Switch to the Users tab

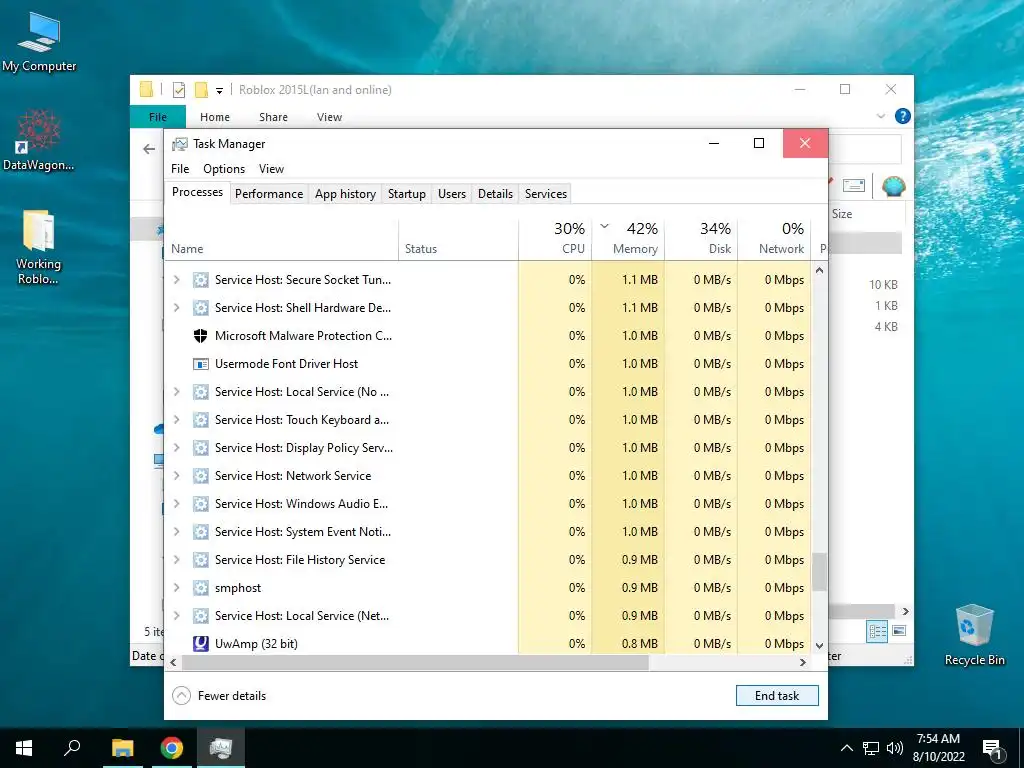(x=452, y=194)
